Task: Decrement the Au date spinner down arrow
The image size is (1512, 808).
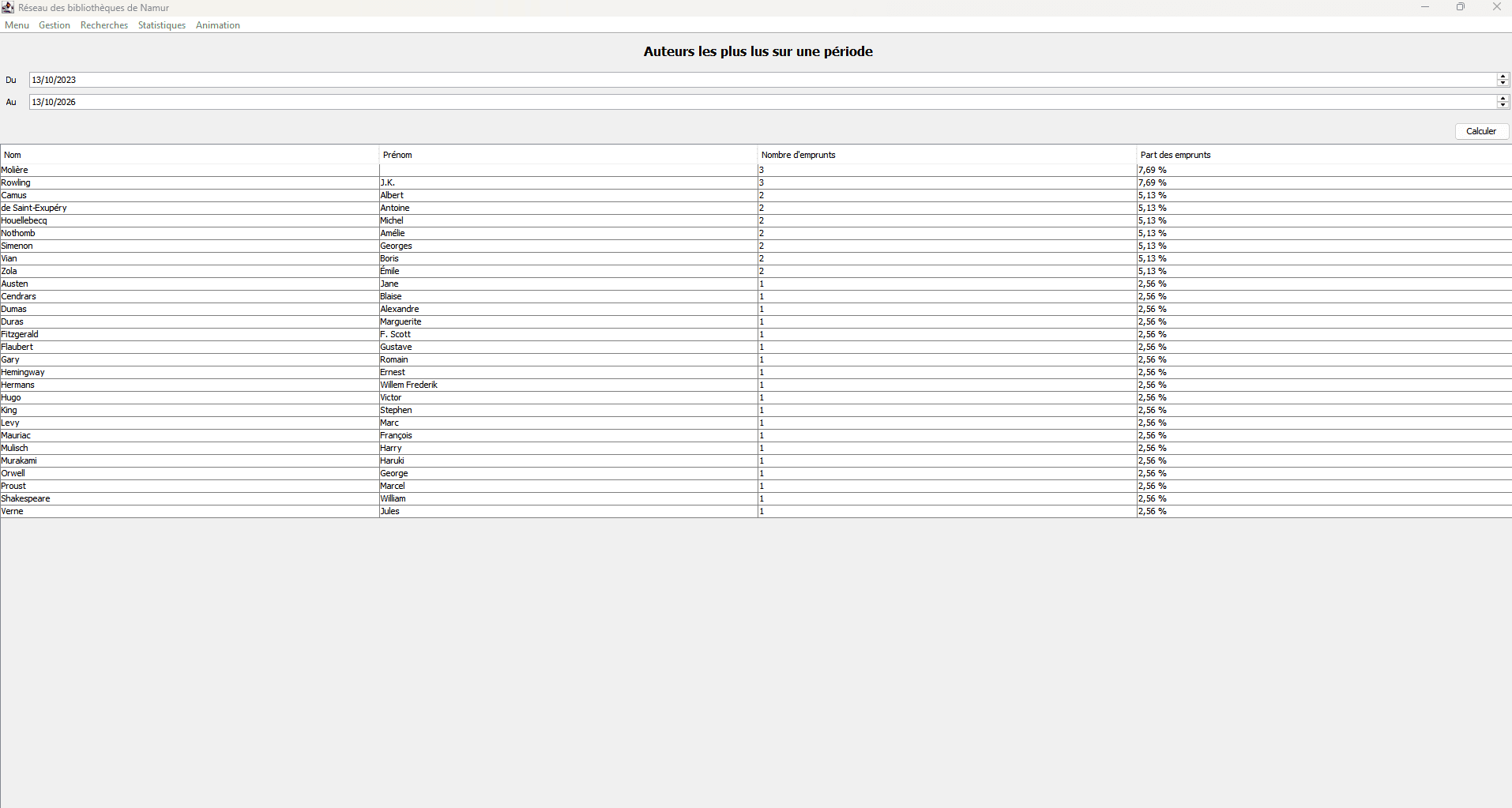Action: coord(1503,105)
